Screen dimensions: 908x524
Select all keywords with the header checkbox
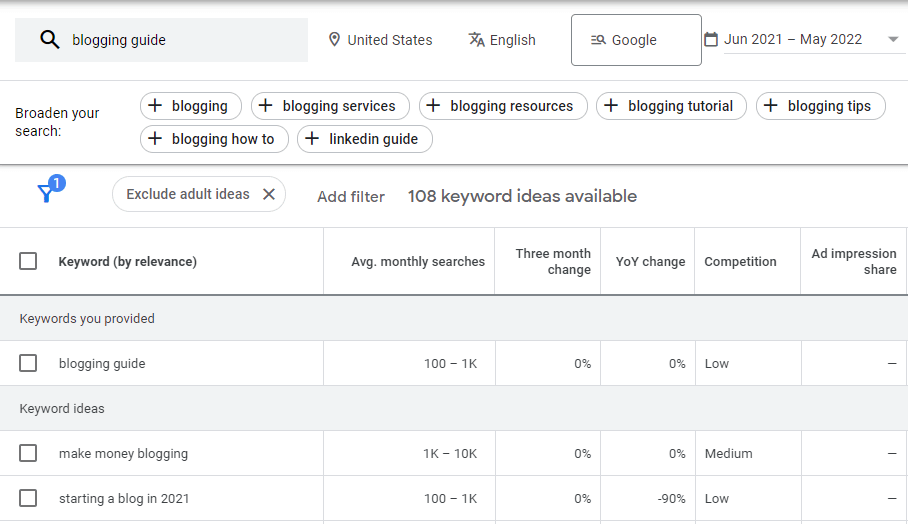28,261
